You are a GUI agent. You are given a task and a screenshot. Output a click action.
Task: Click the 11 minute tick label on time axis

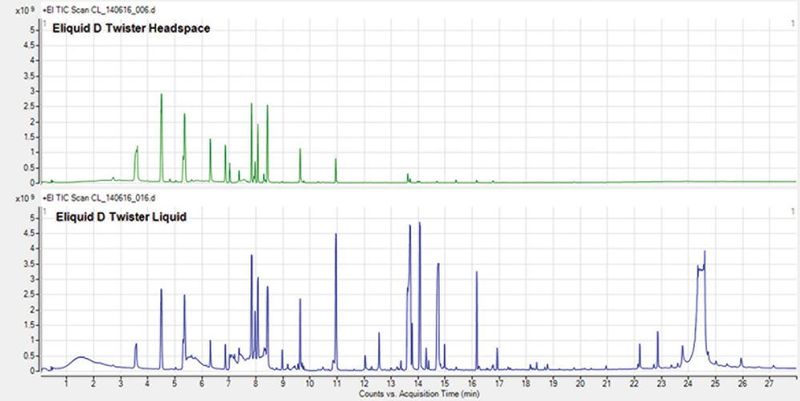tap(336, 382)
